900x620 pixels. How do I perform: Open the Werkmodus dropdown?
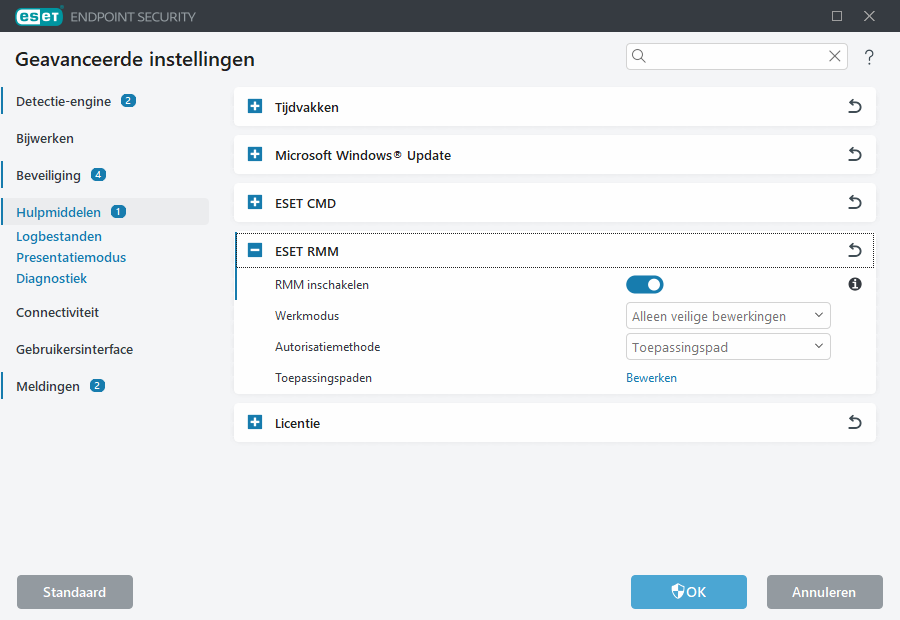coord(728,315)
